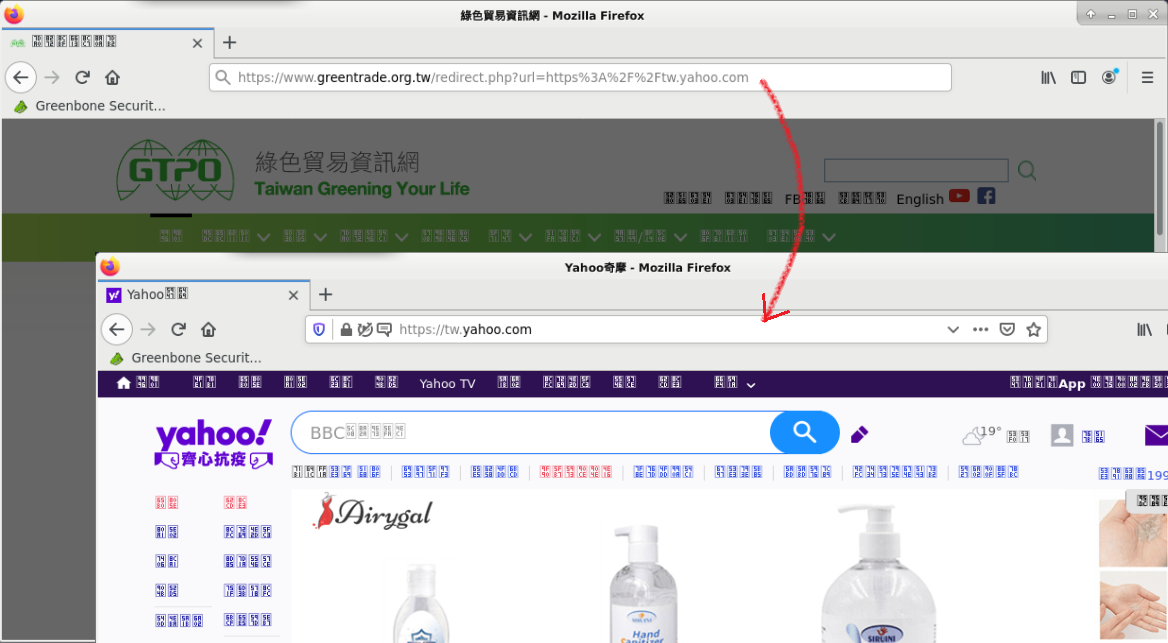Close the greentrade tab
The image size is (1168, 643).
pos(197,43)
